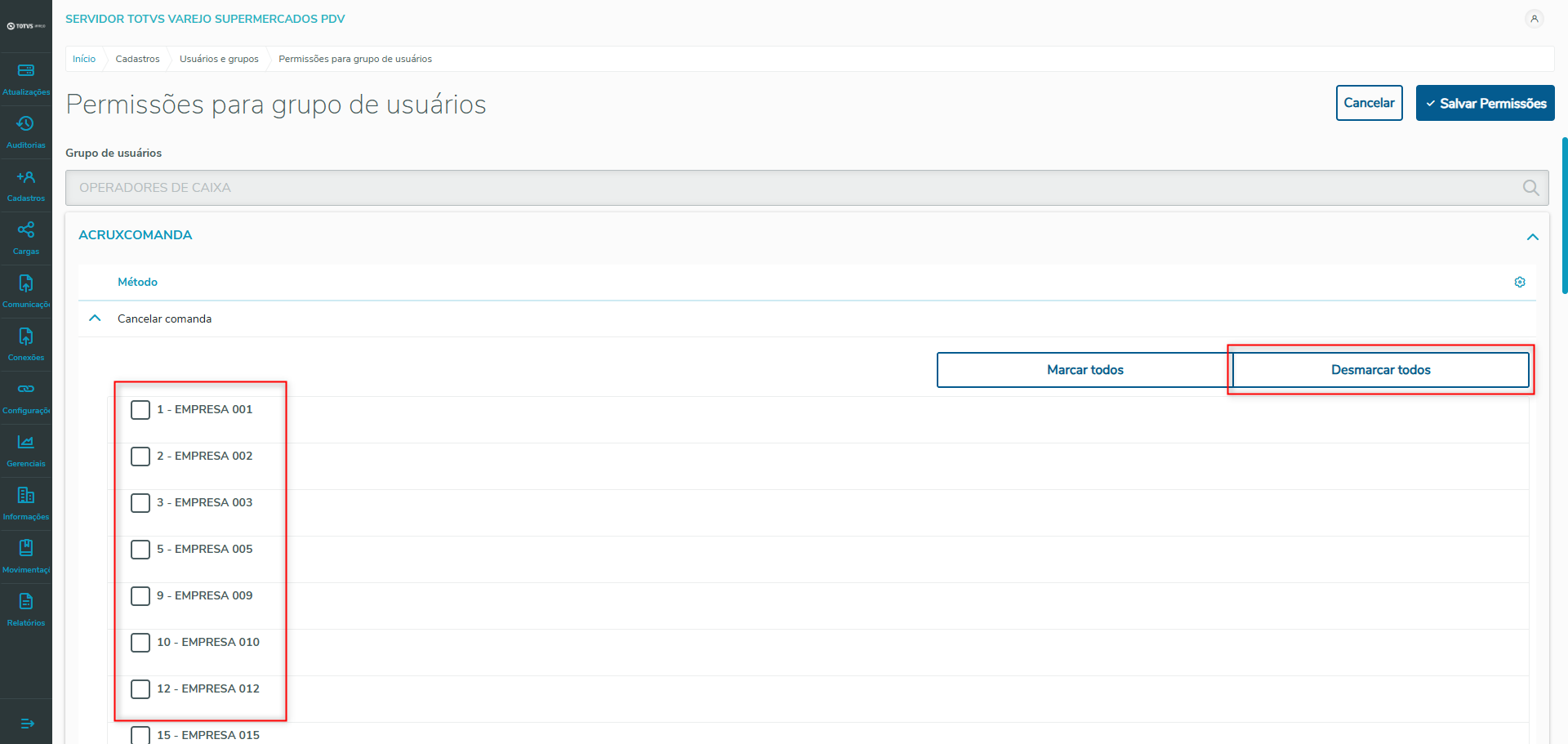This screenshot has height=744, width=1568.
Task: Click the Salvar Permissões button
Action: coord(1485,104)
